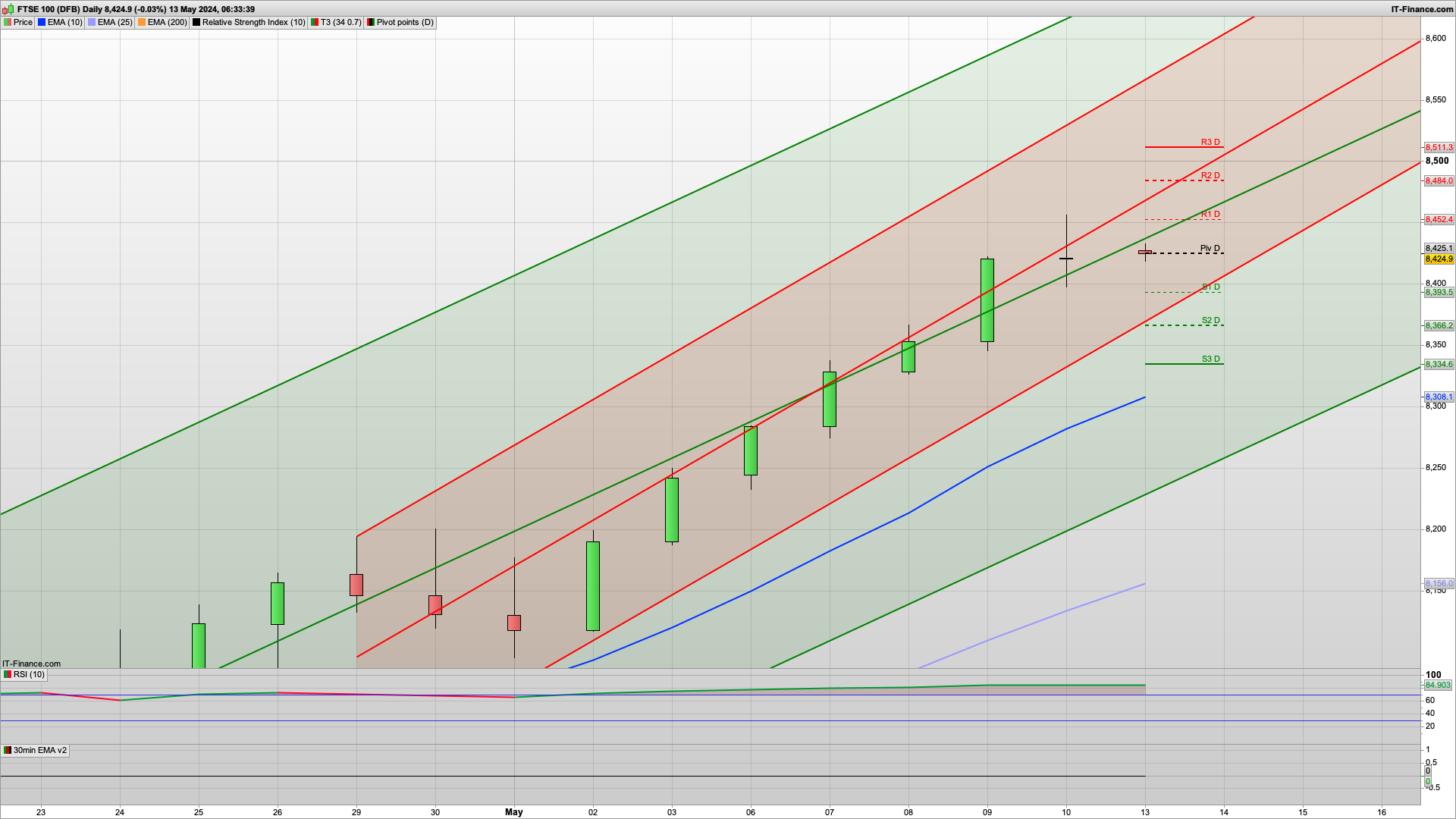Click the 30min EMA v2 panel icon

(8, 751)
